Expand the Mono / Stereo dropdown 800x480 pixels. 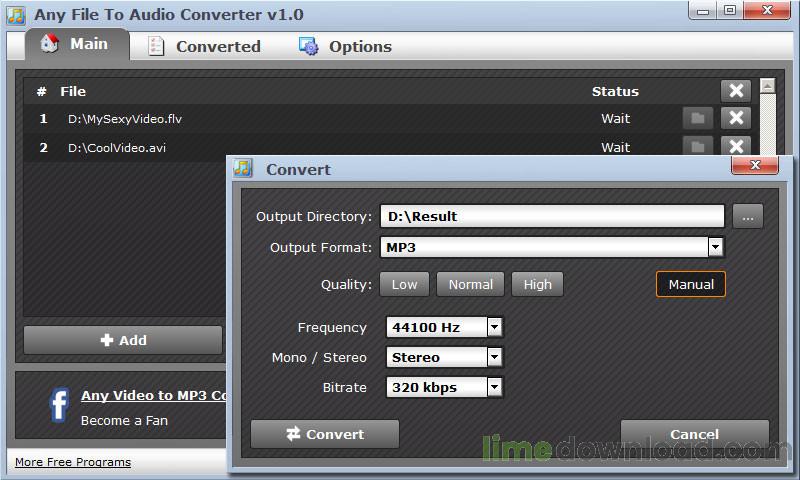coord(494,357)
